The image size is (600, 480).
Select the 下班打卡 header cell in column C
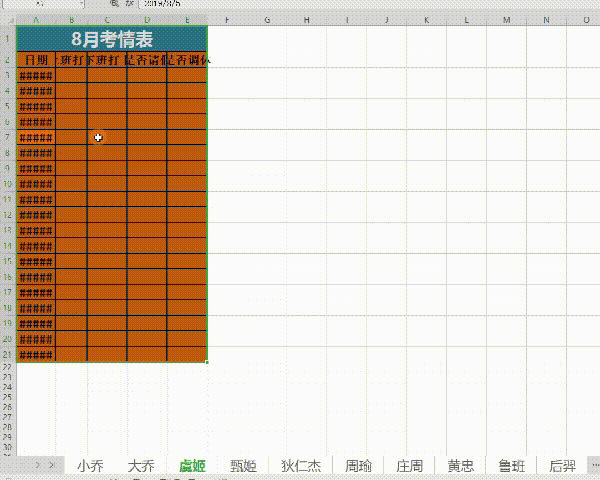[x=107, y=60]
